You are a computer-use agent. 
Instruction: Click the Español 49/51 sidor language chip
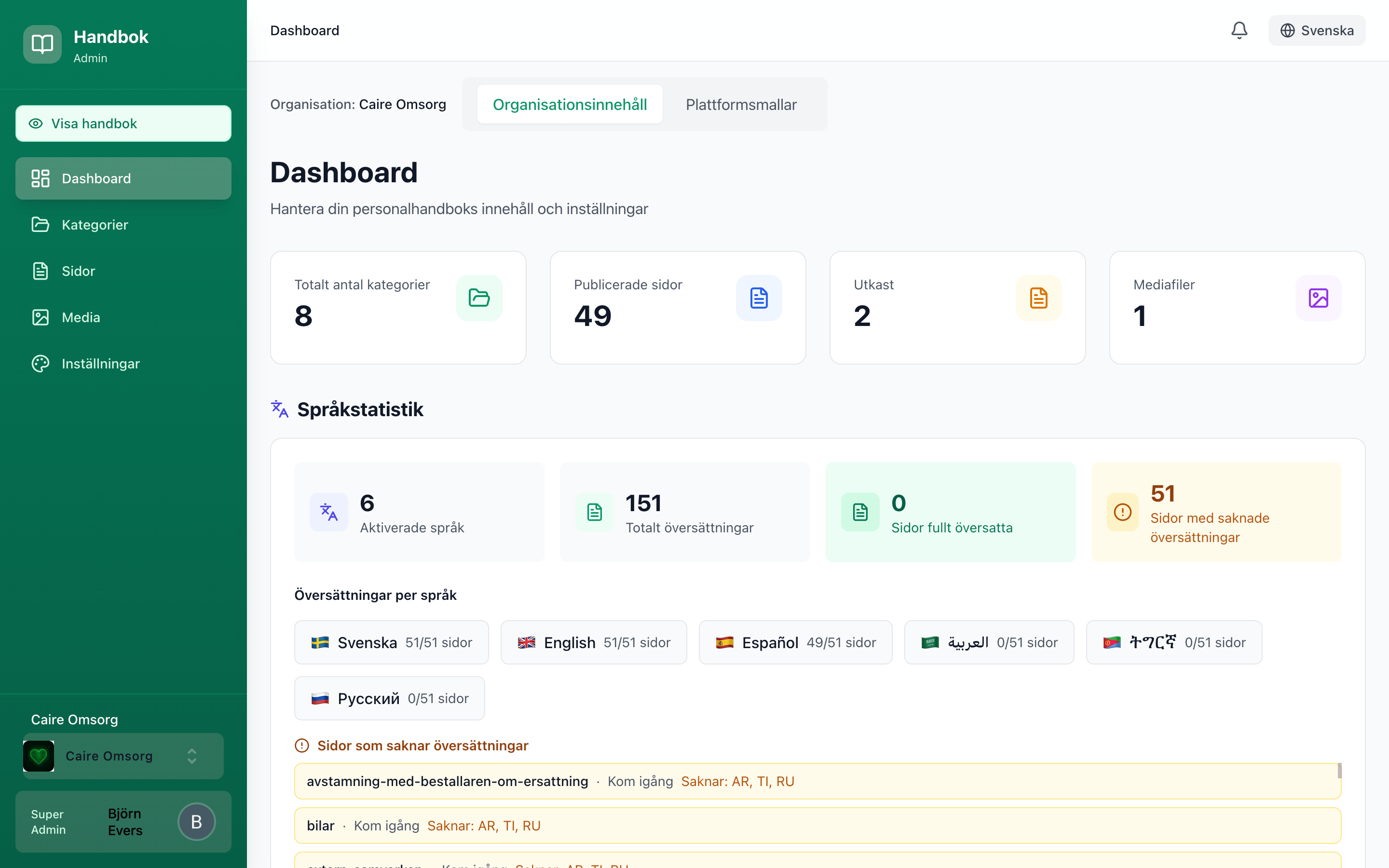(795, 642)
